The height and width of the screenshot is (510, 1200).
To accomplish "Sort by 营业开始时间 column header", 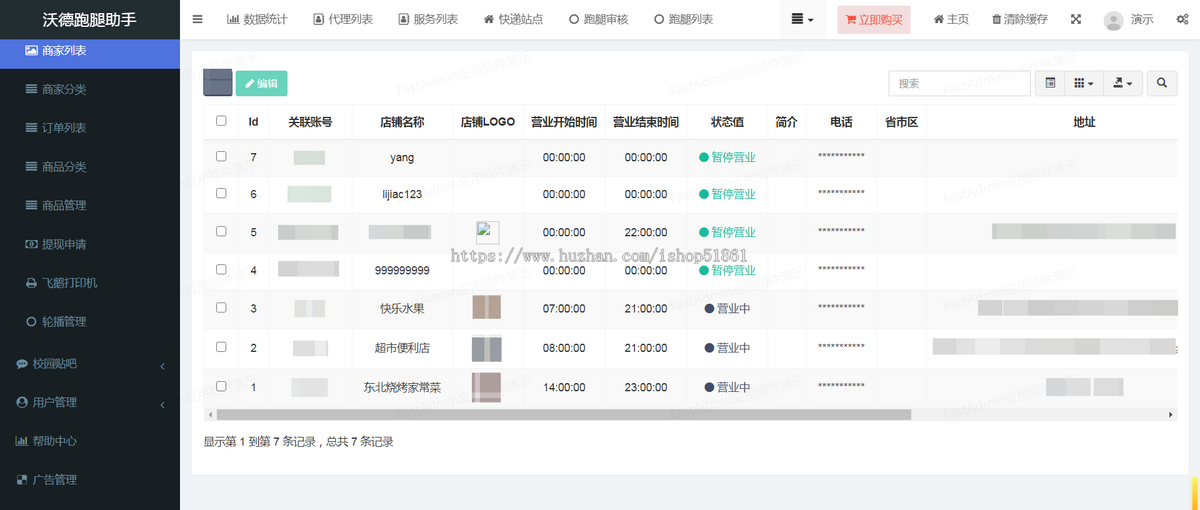I will coord(564,122).
